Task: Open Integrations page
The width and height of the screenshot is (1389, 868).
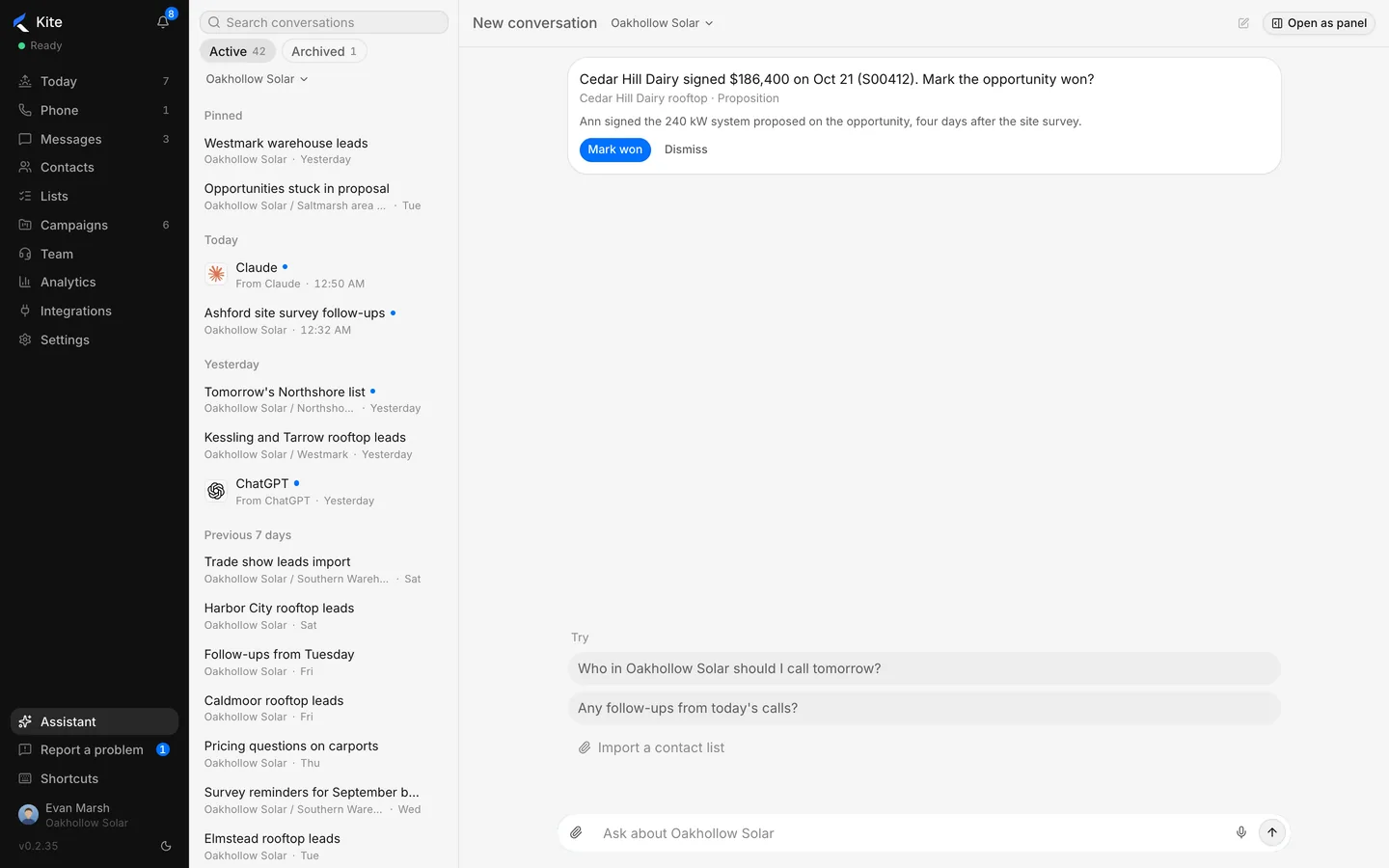Action: click(x=95, y=312)
